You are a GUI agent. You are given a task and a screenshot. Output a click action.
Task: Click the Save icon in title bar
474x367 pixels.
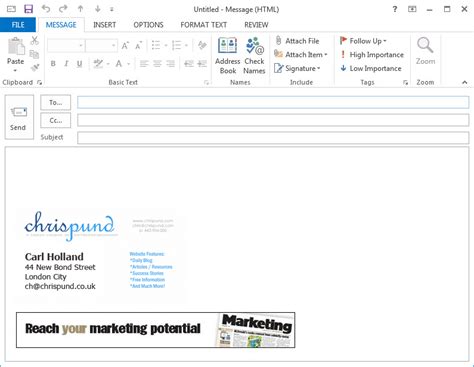pyautogui.click(x=29, y=9)
